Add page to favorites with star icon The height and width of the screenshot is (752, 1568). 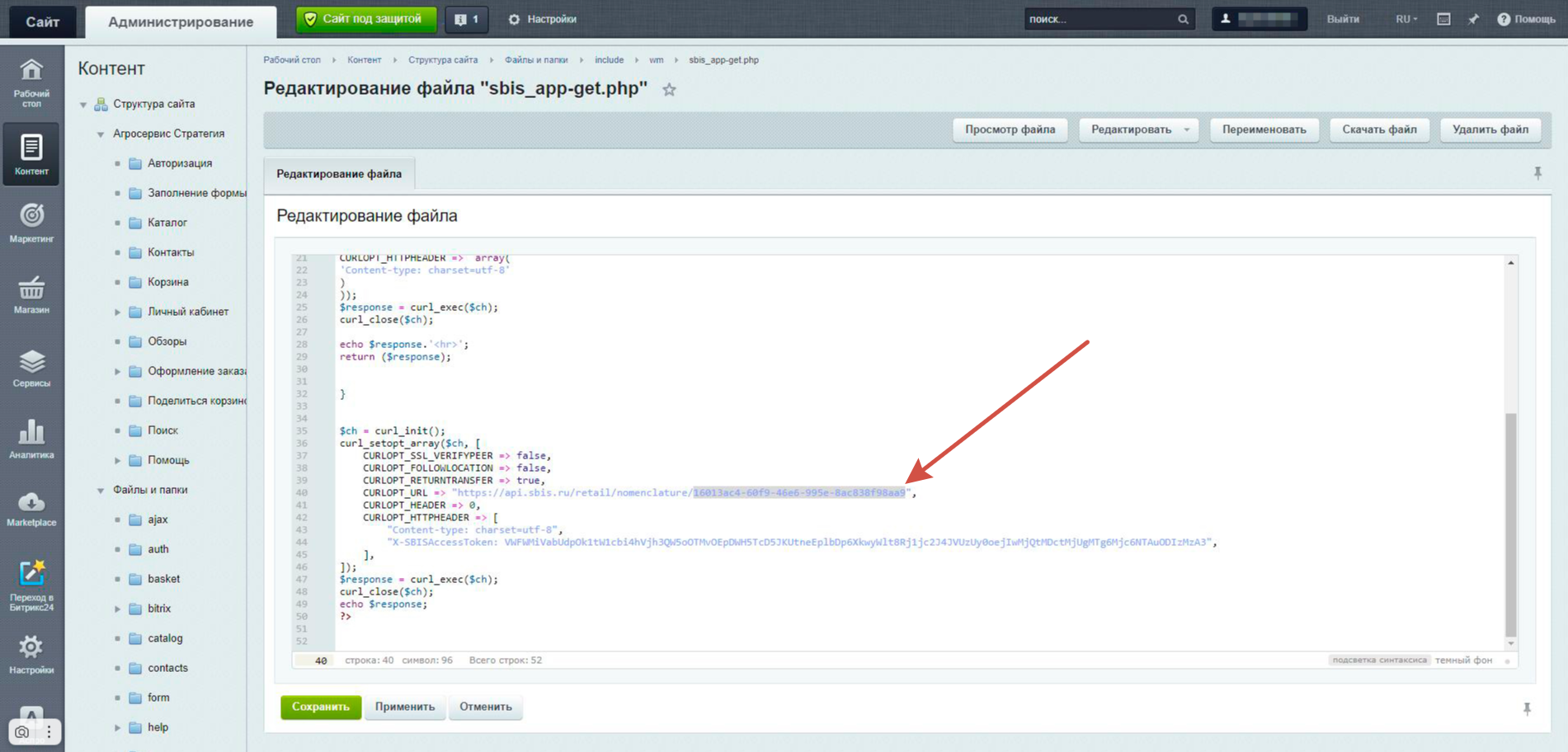coord(669,90)
